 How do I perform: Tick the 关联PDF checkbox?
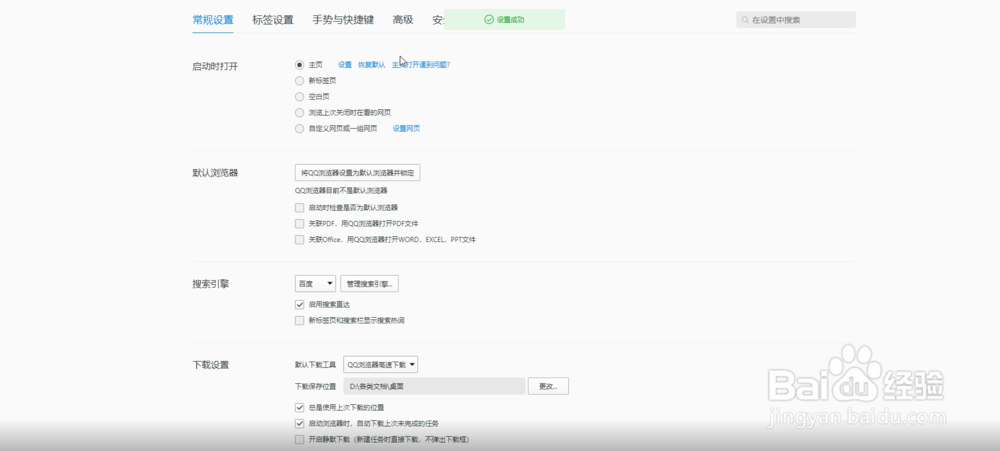299,223
